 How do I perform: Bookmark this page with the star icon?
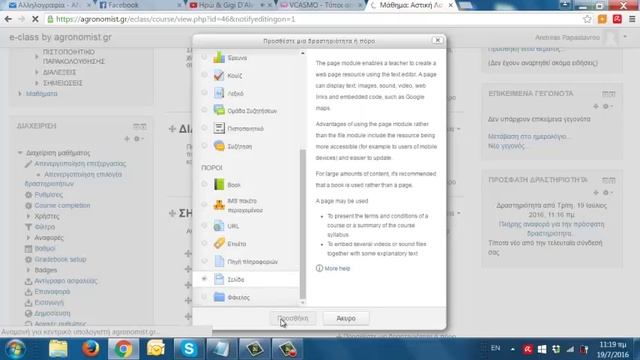click(587, 19)
